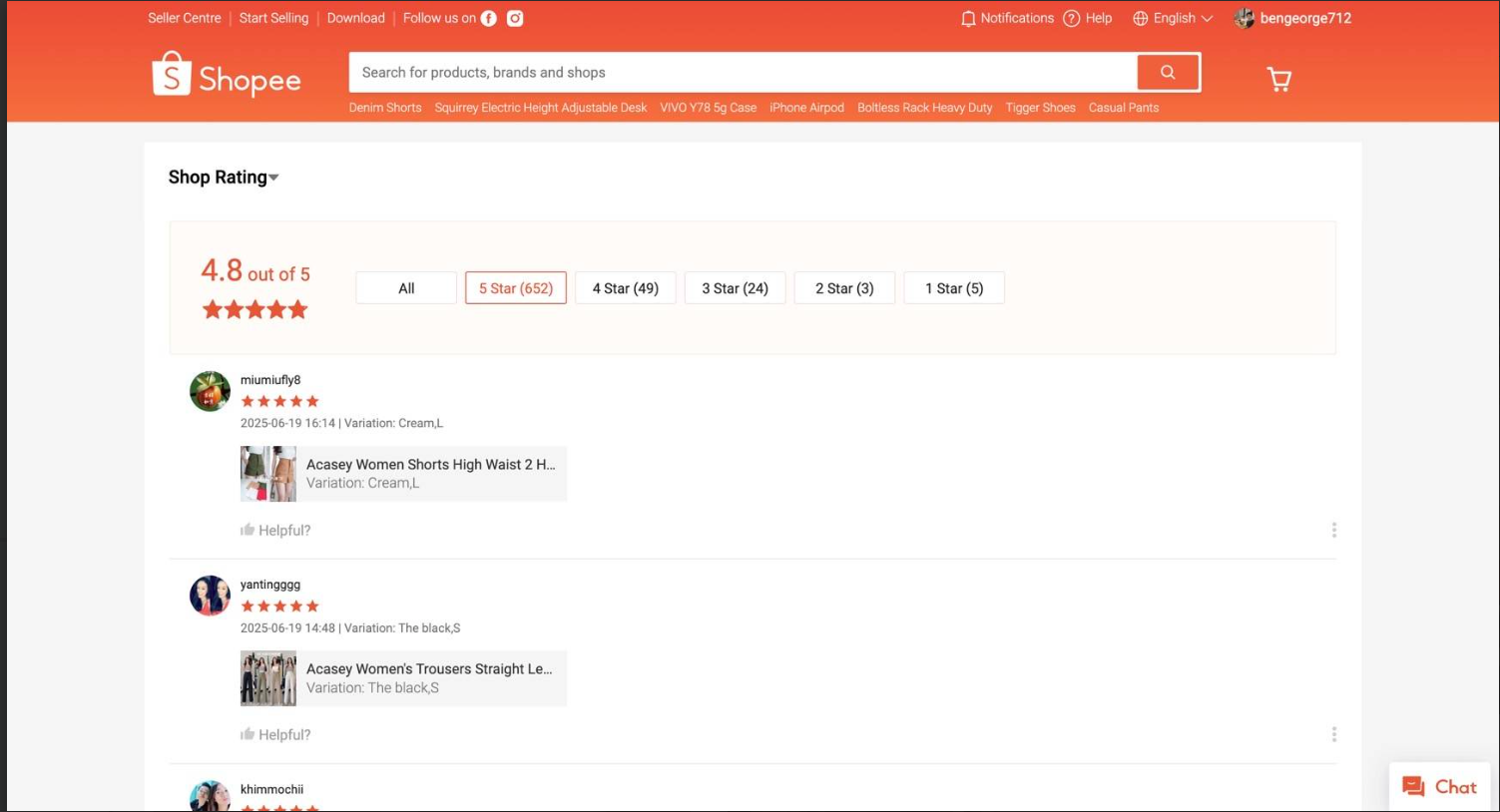
Task: Go to Shopee home via logo
Action: (x=227, y=76)
